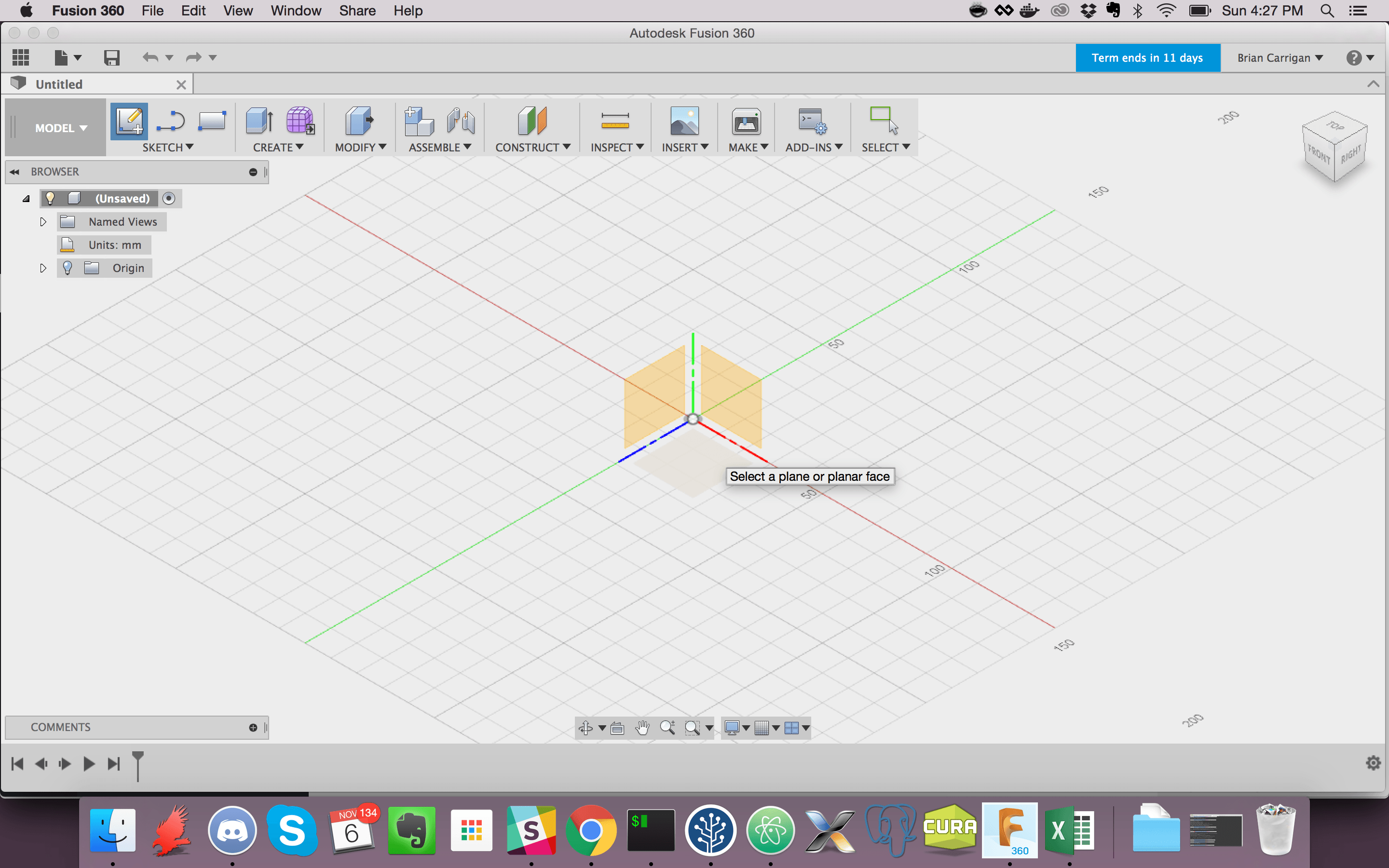
Task: Click the Create Form sculpt icon
Action: coord(300,121)
